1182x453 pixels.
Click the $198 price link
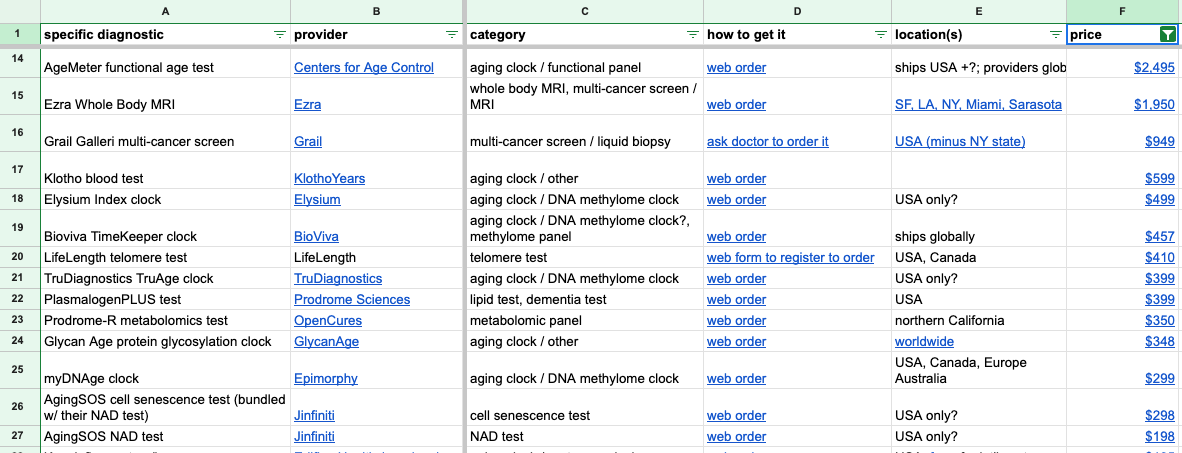click(1160, 437)
